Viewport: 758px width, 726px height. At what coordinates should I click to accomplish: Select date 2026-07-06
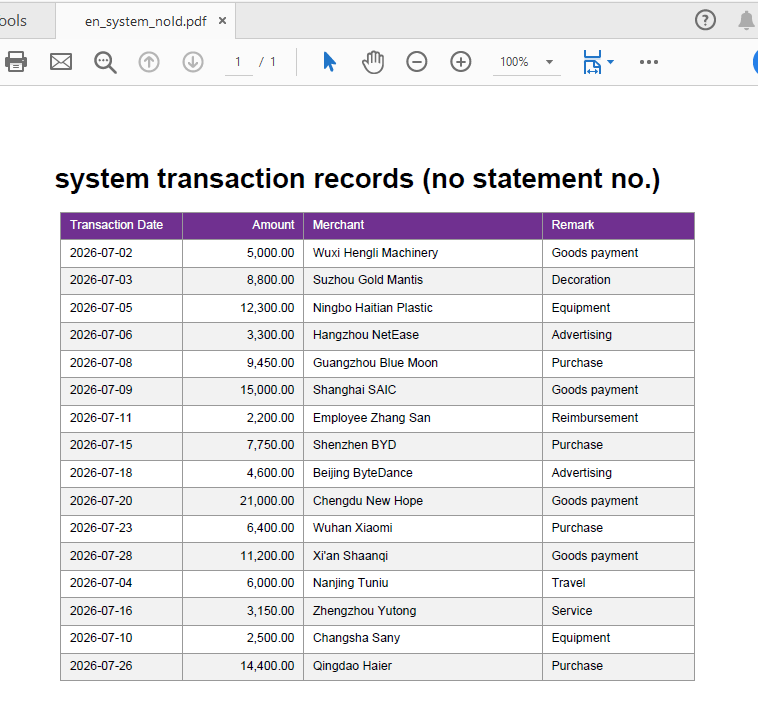pyautogui.click(x=101, y=335)
